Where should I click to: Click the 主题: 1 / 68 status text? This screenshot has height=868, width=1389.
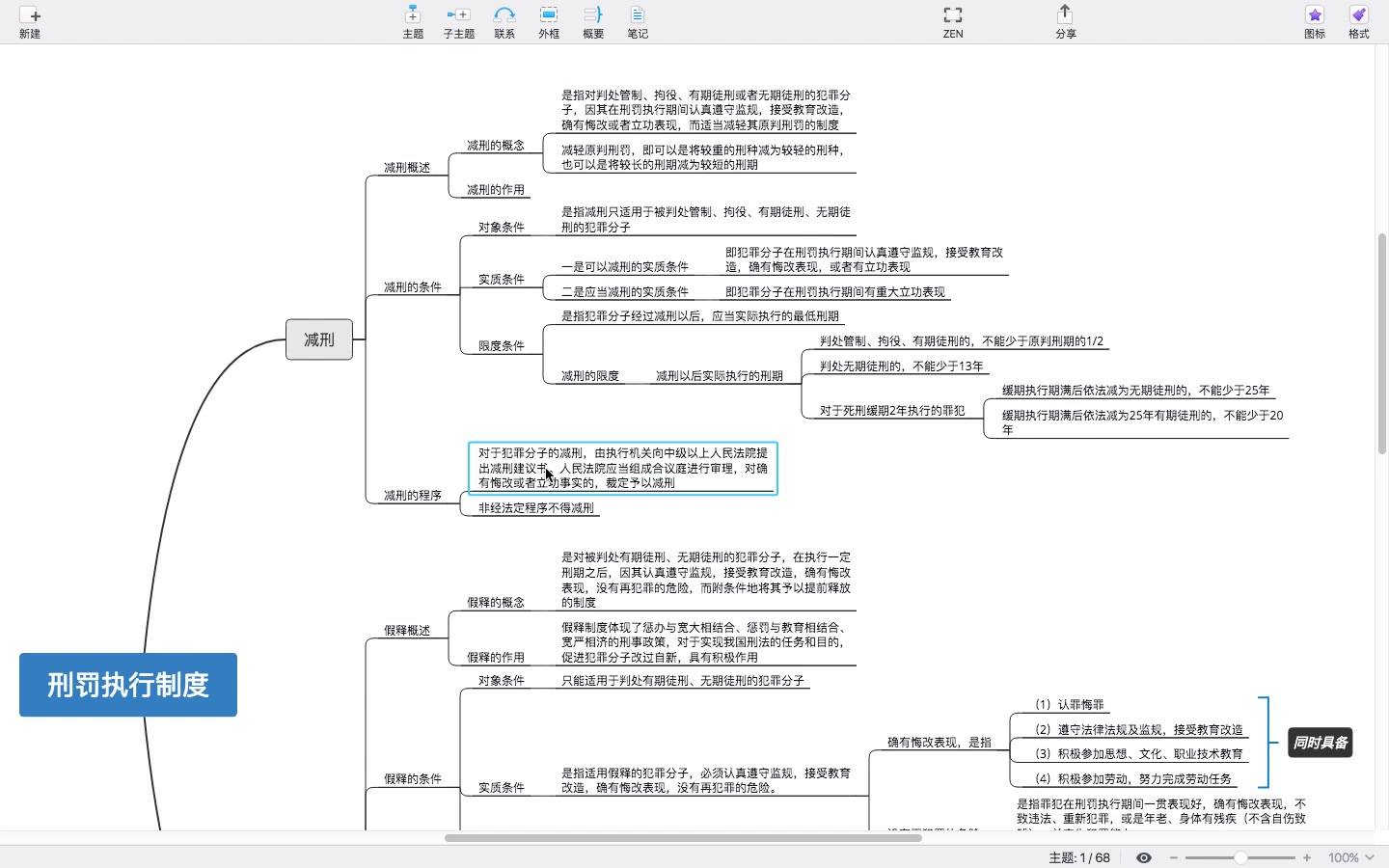point(1079,857)
